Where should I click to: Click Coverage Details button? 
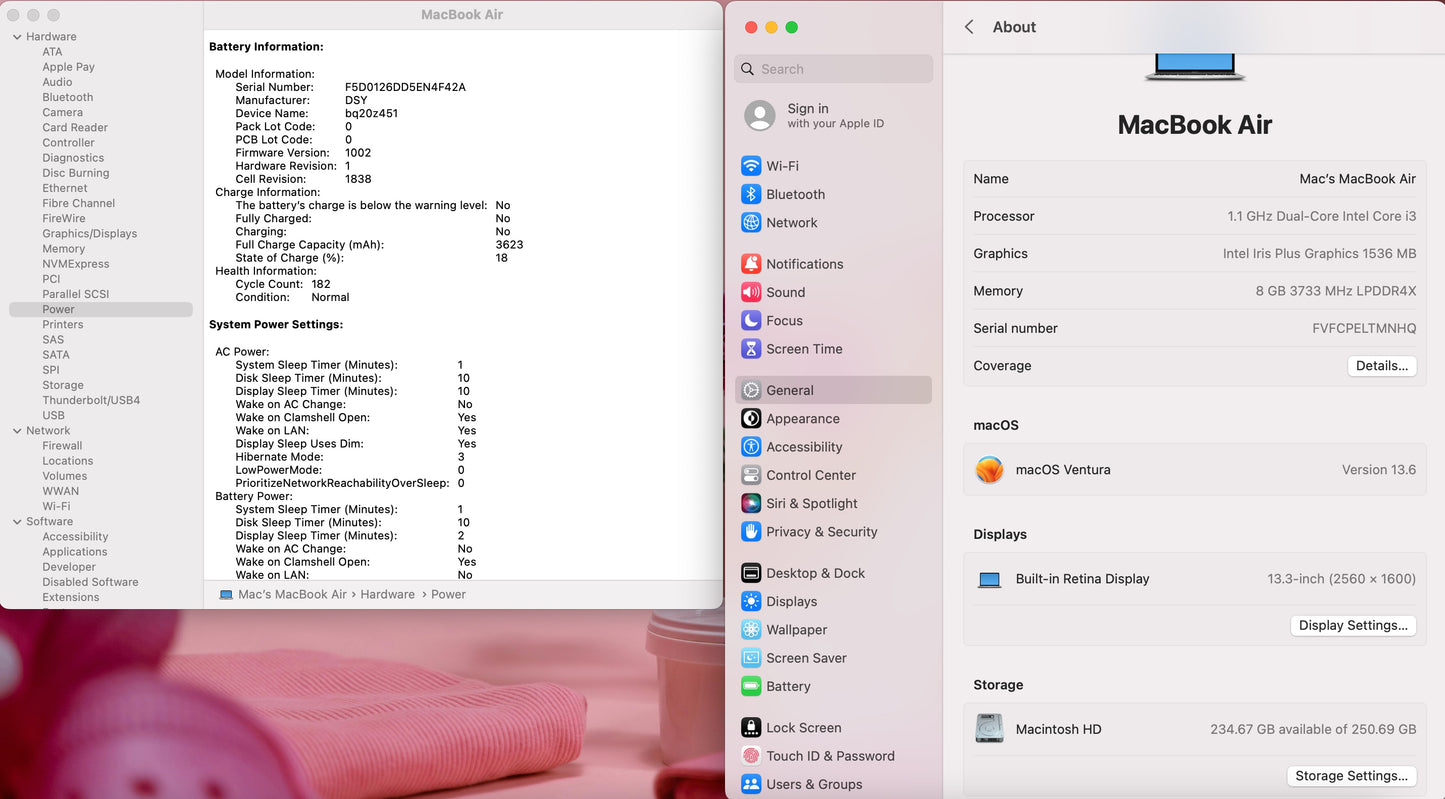tap(1381, 366)
